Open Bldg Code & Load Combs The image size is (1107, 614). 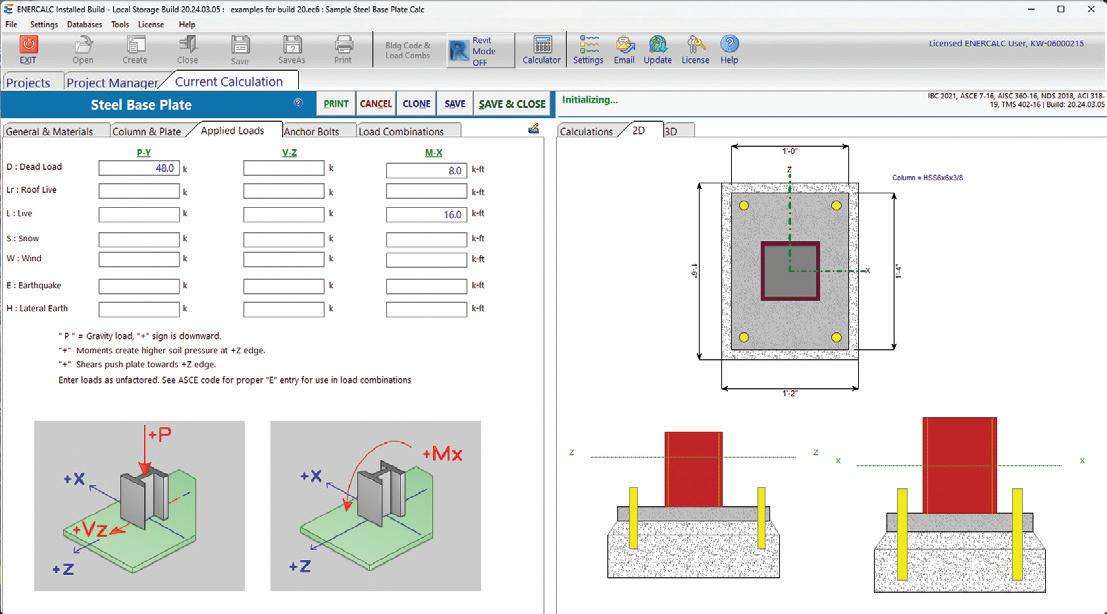[407, 50]
